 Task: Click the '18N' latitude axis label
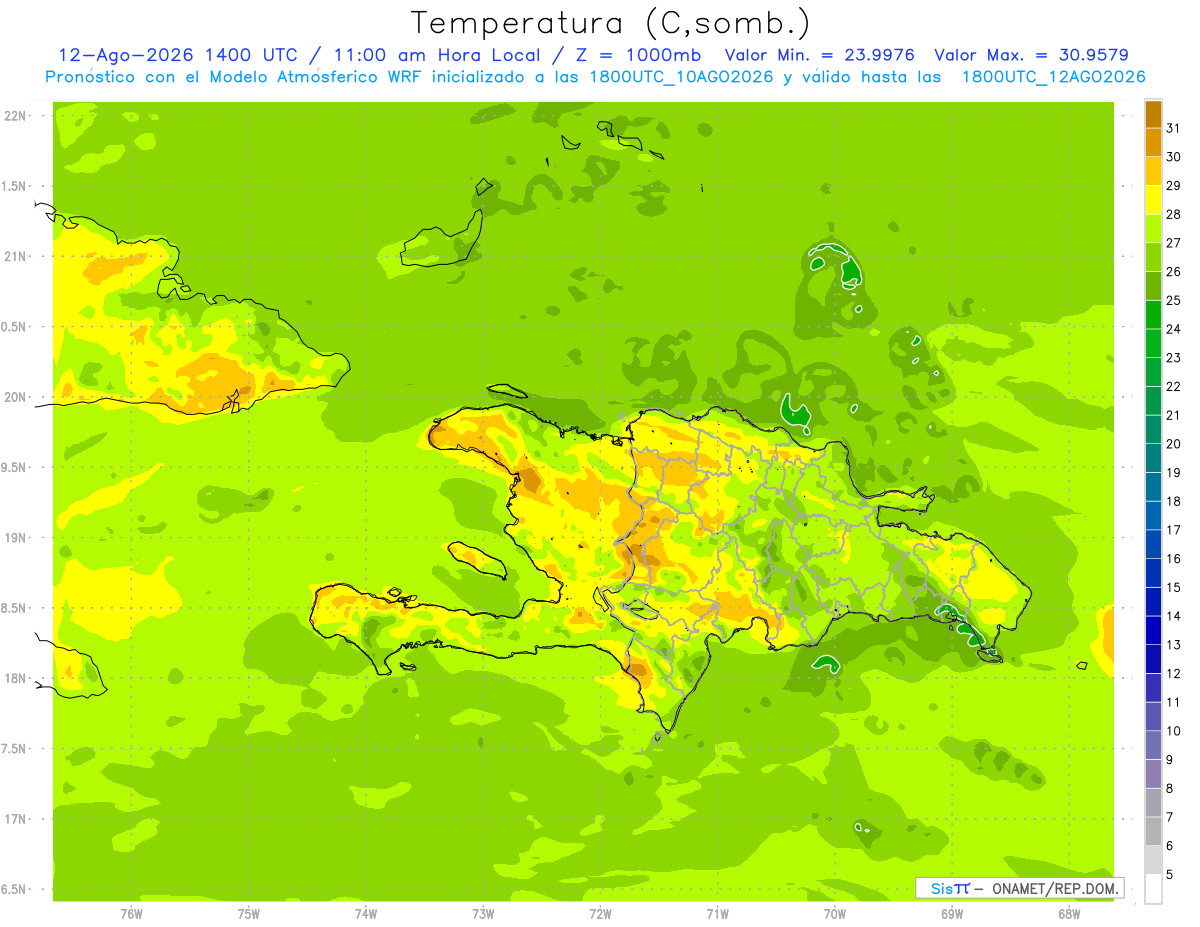point(15,679)
